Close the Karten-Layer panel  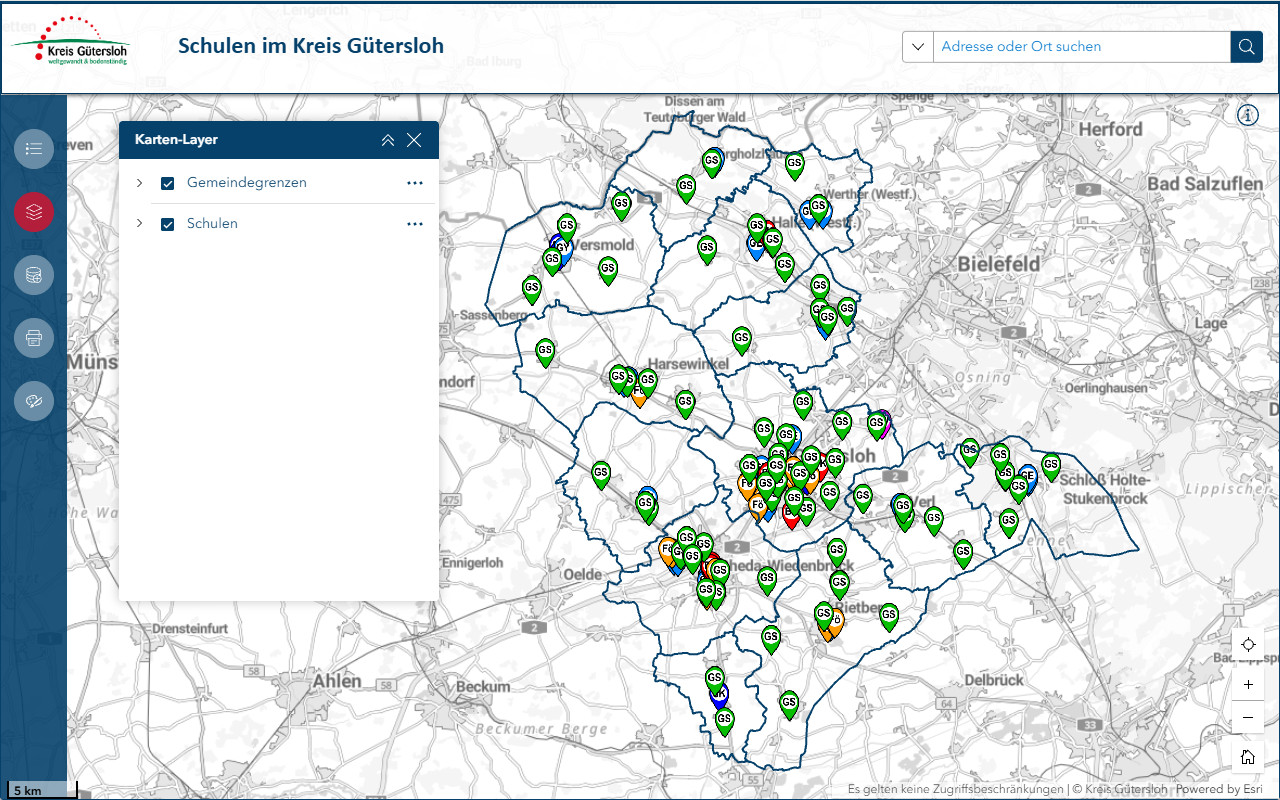(x=414, y=140)
